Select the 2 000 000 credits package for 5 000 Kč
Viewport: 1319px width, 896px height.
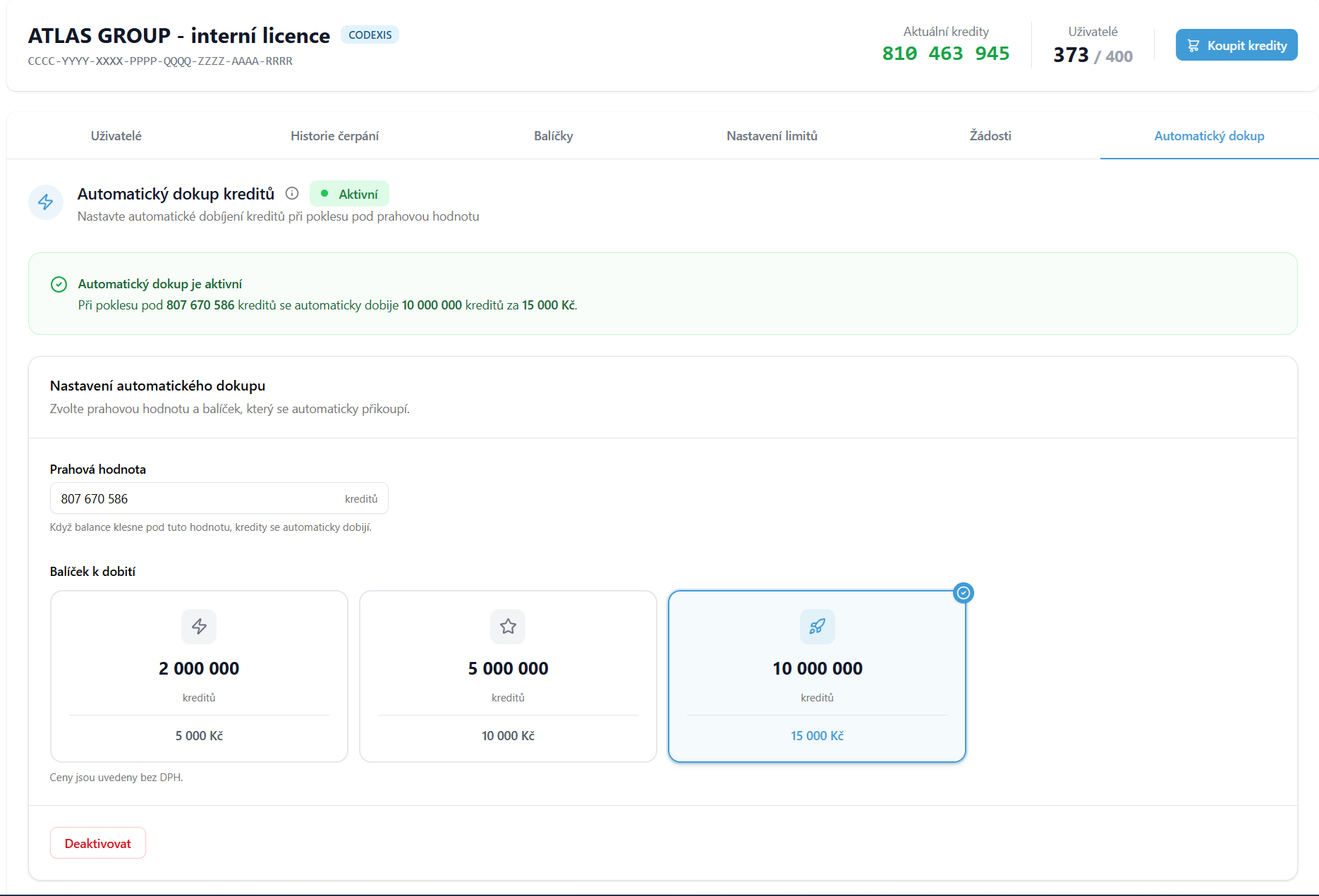[x=199, y=677]
